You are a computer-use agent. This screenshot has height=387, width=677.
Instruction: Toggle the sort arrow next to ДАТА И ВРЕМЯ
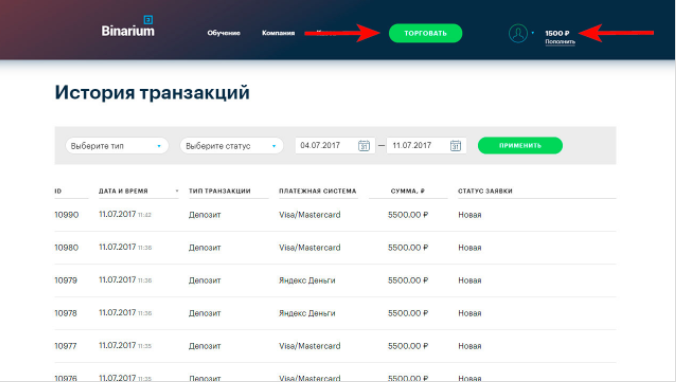tap(177, 191)
